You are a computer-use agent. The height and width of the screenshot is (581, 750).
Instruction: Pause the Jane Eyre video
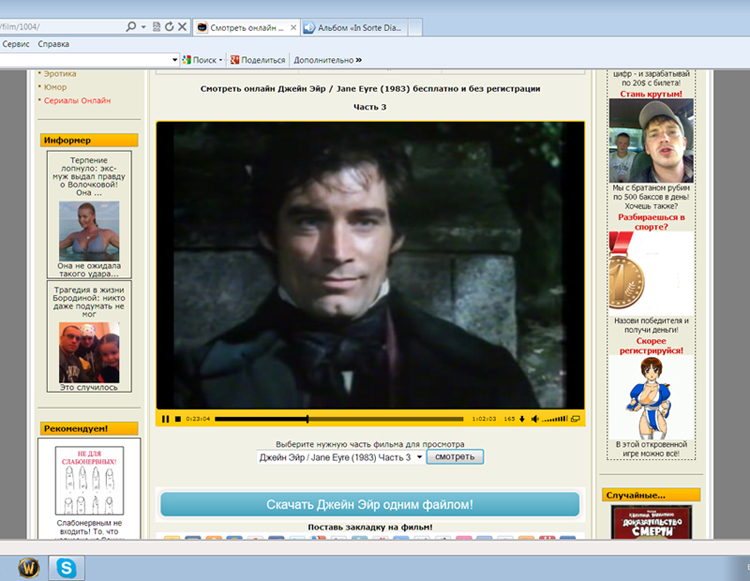pos(165,419)
